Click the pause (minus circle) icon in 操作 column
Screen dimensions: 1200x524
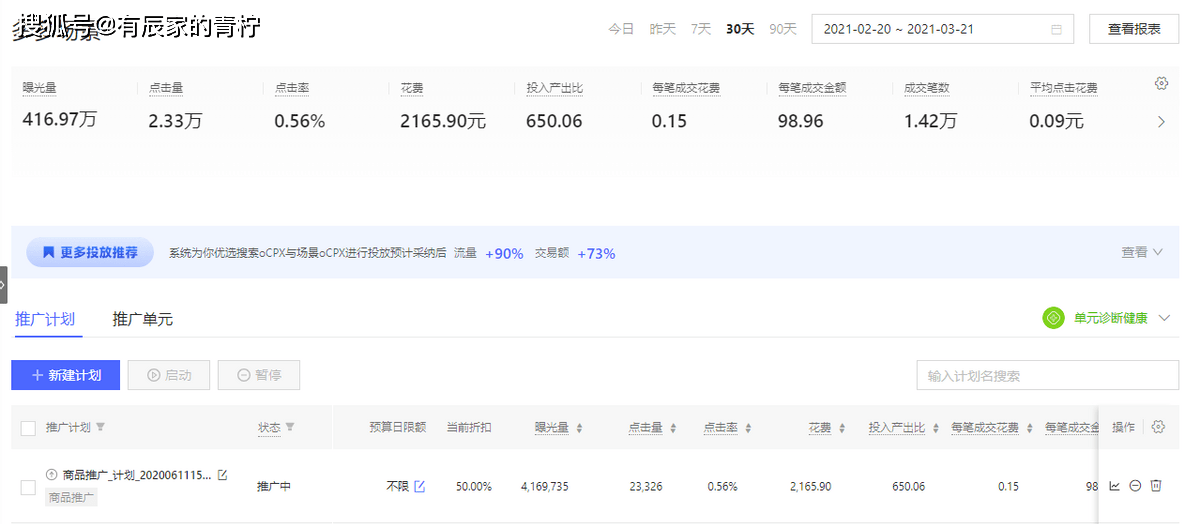tap(1135, 486)
